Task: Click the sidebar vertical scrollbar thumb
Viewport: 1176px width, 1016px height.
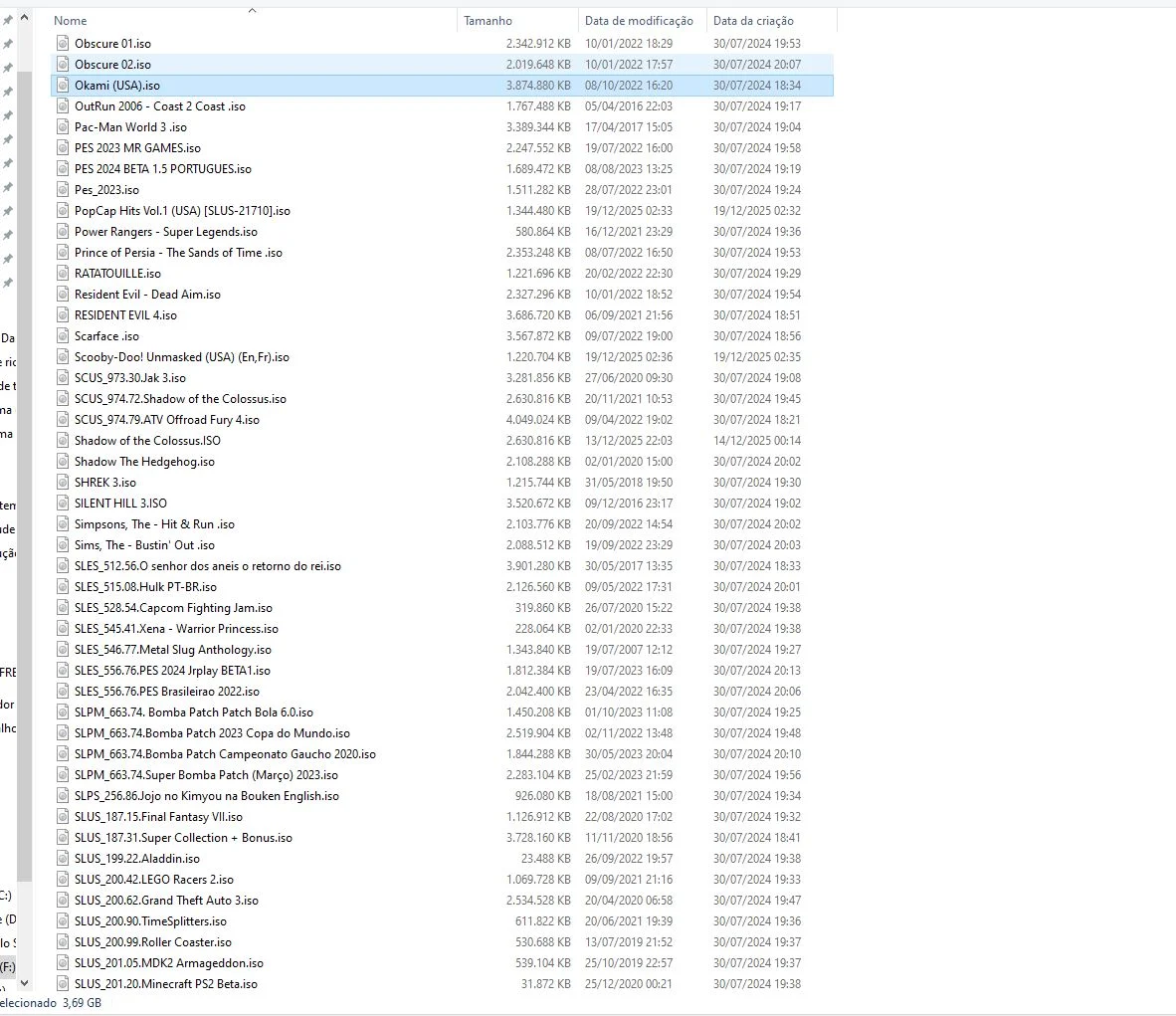Action: pos(24,477)
